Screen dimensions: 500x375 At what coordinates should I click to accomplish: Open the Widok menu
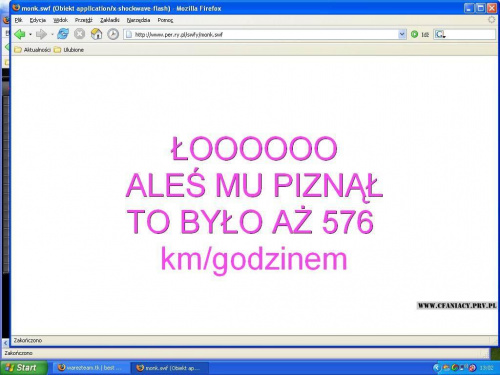(60, 20)
